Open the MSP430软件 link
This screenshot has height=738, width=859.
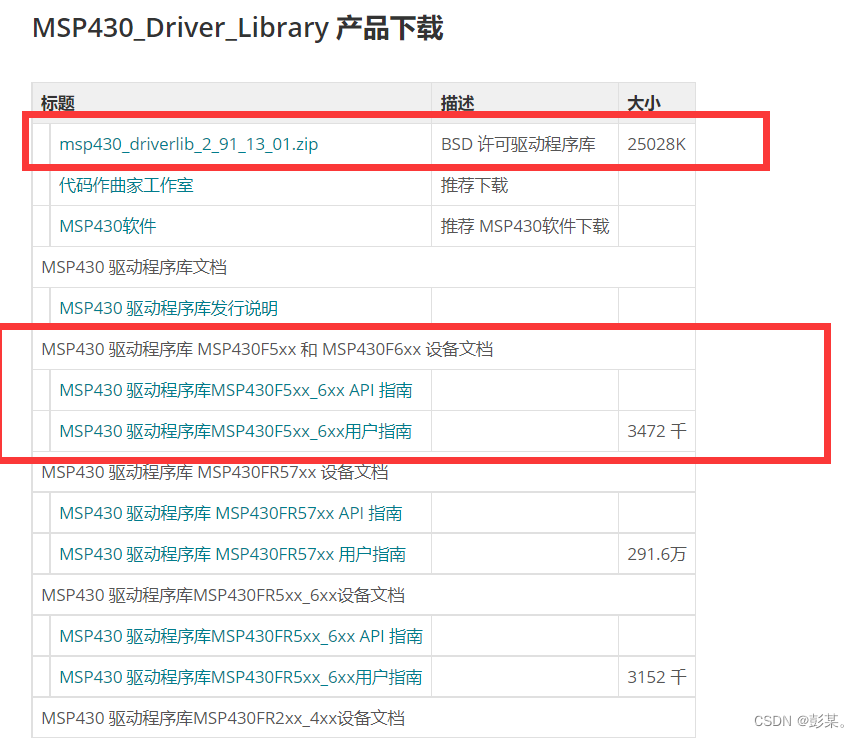(108, 226)
